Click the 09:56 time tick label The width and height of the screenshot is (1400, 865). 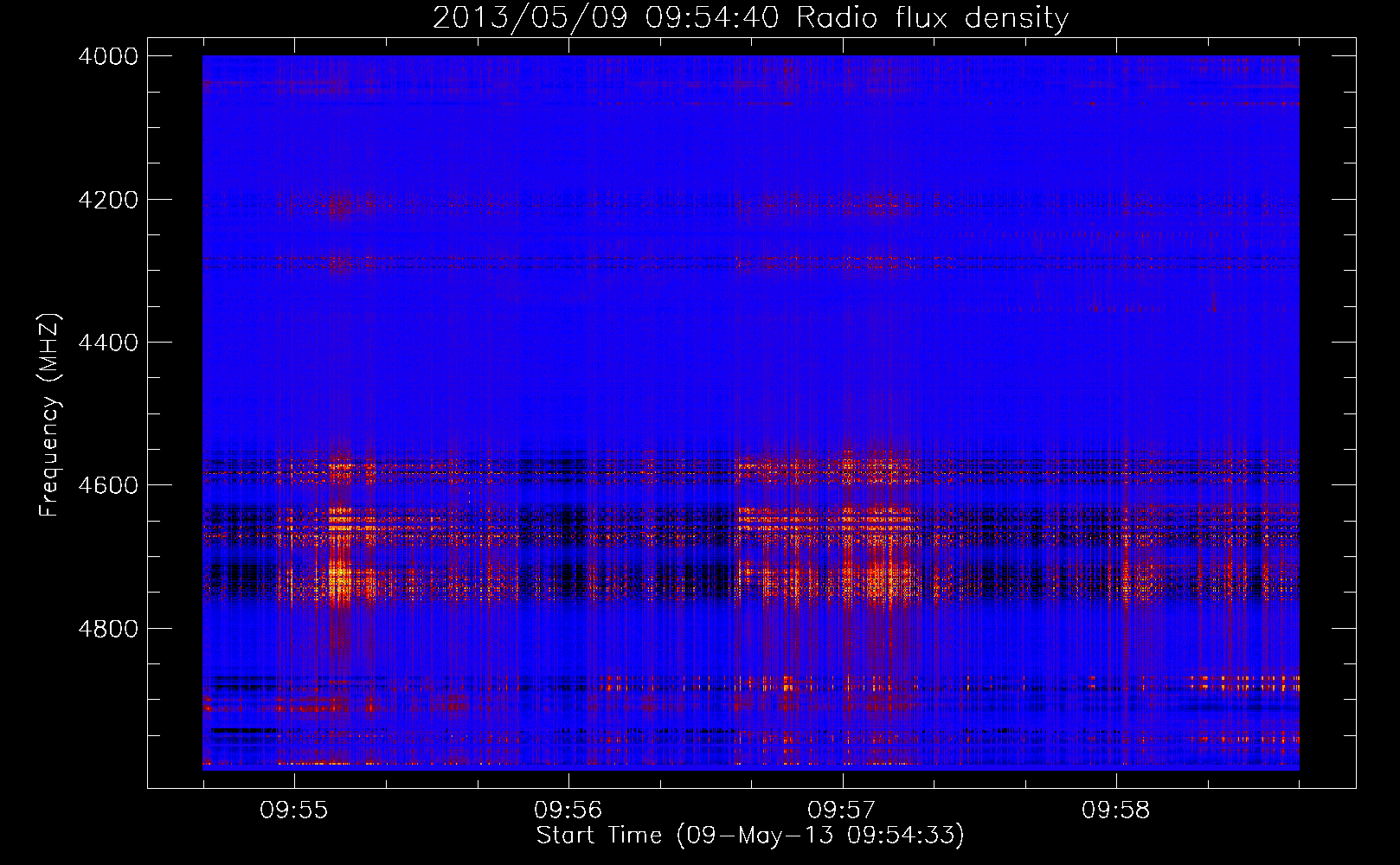tap(568, 811)
